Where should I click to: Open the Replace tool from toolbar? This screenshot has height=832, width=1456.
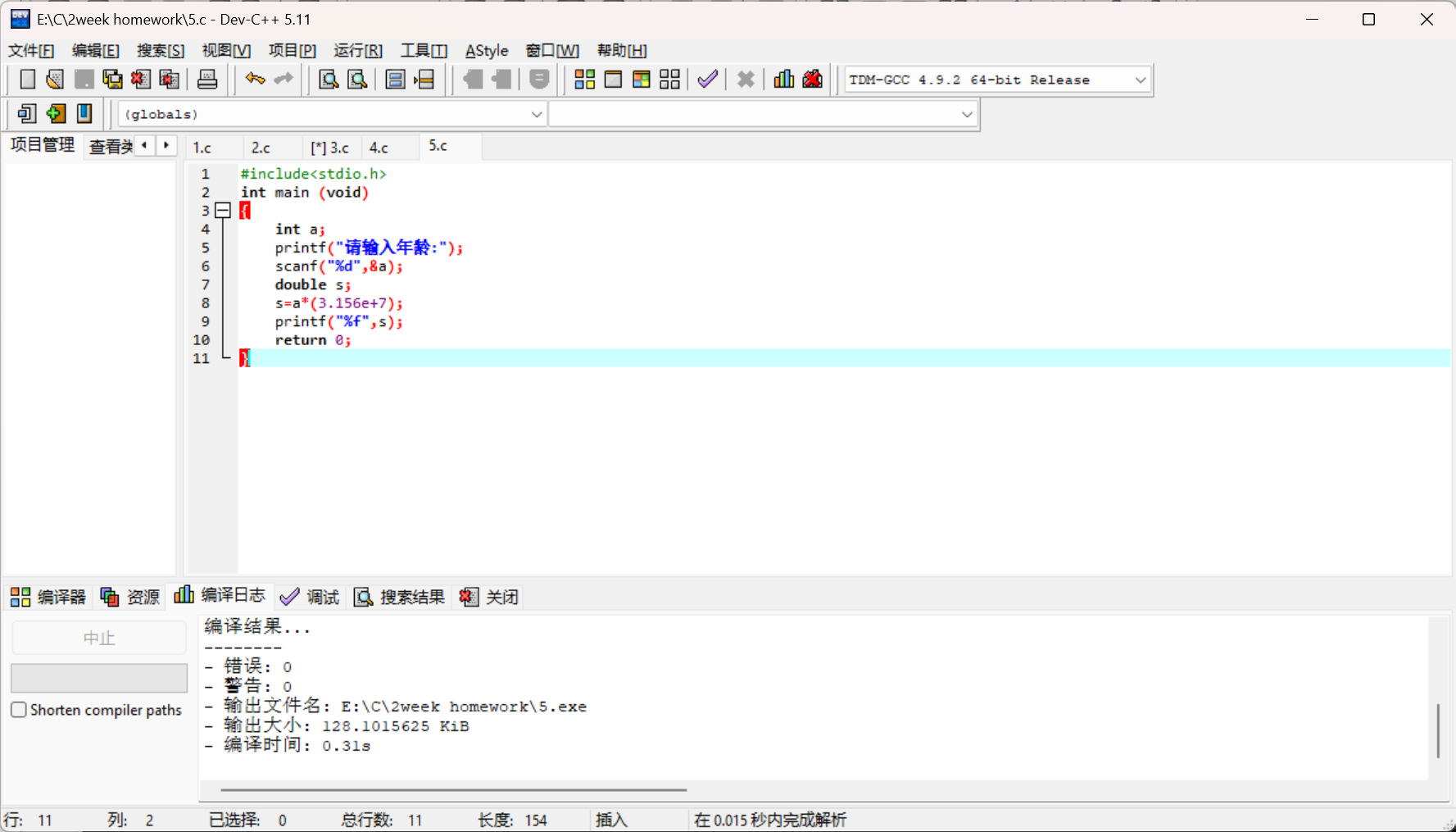pyautogui.click(x=357, y=80)
